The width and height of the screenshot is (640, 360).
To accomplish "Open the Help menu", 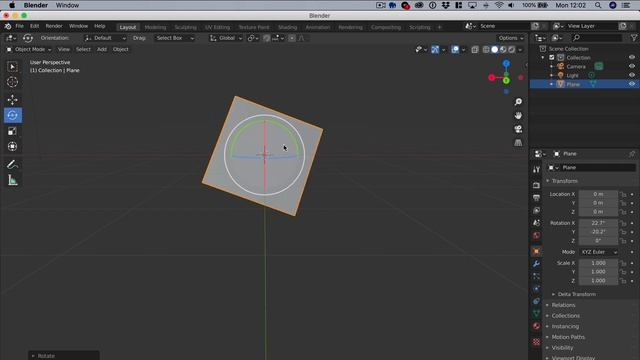I will click(100, 26).
